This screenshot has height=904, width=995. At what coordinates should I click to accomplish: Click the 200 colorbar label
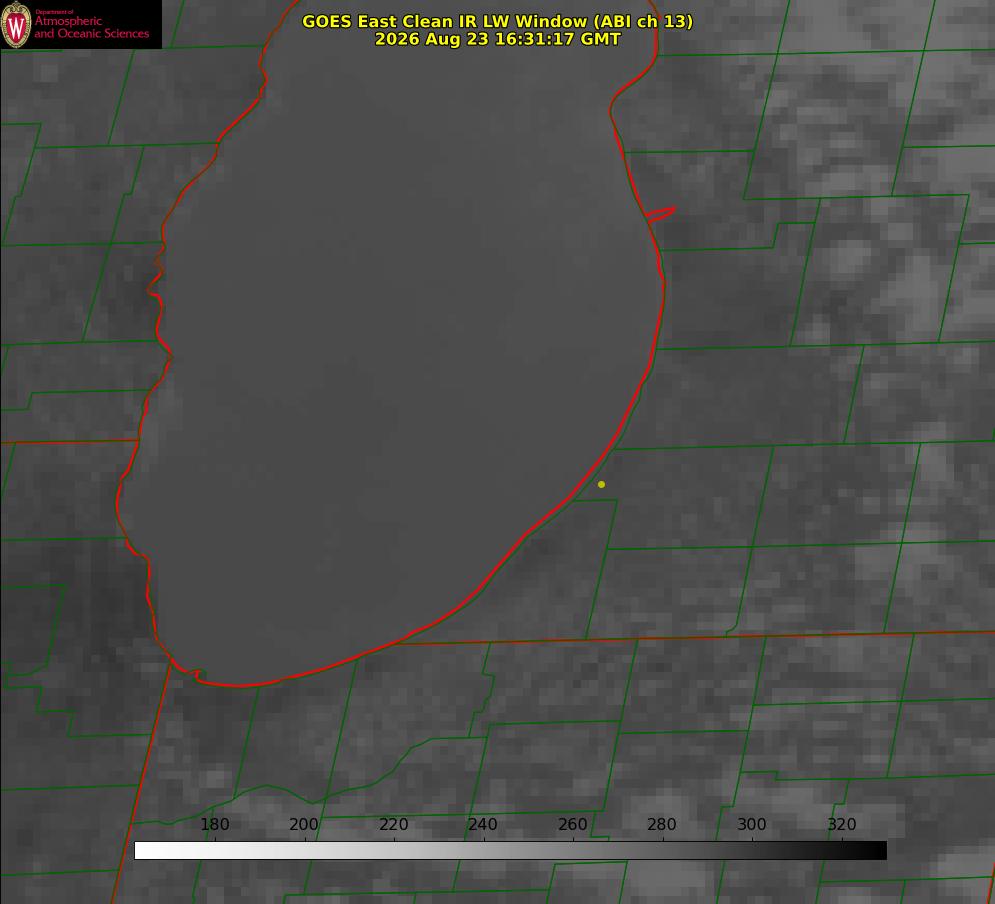pos(303,824)
